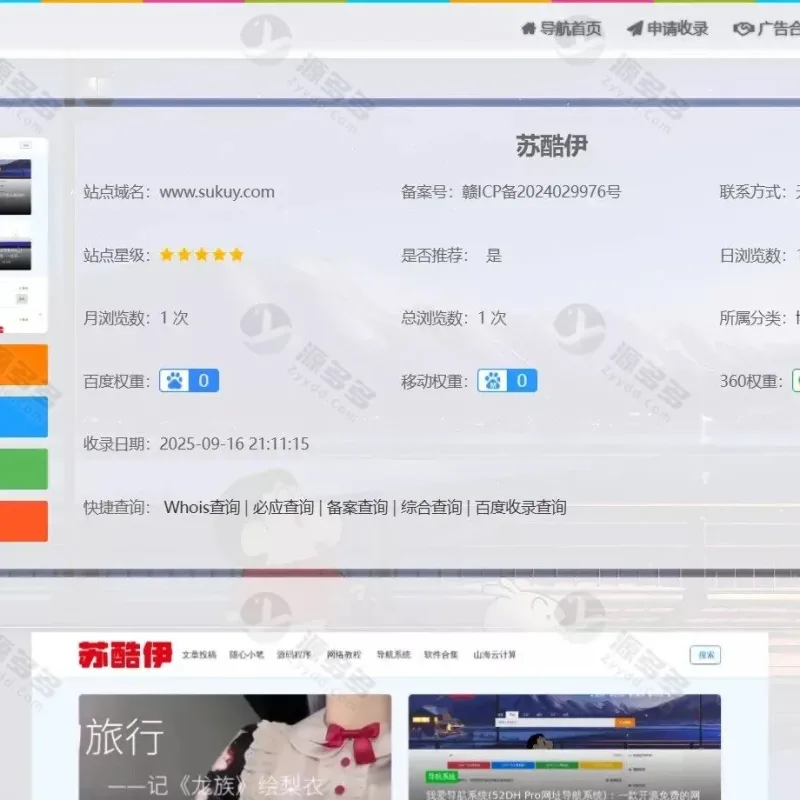
Task: Open 山海云计算 in preview site navigation
Action: (x=494, y=655)
